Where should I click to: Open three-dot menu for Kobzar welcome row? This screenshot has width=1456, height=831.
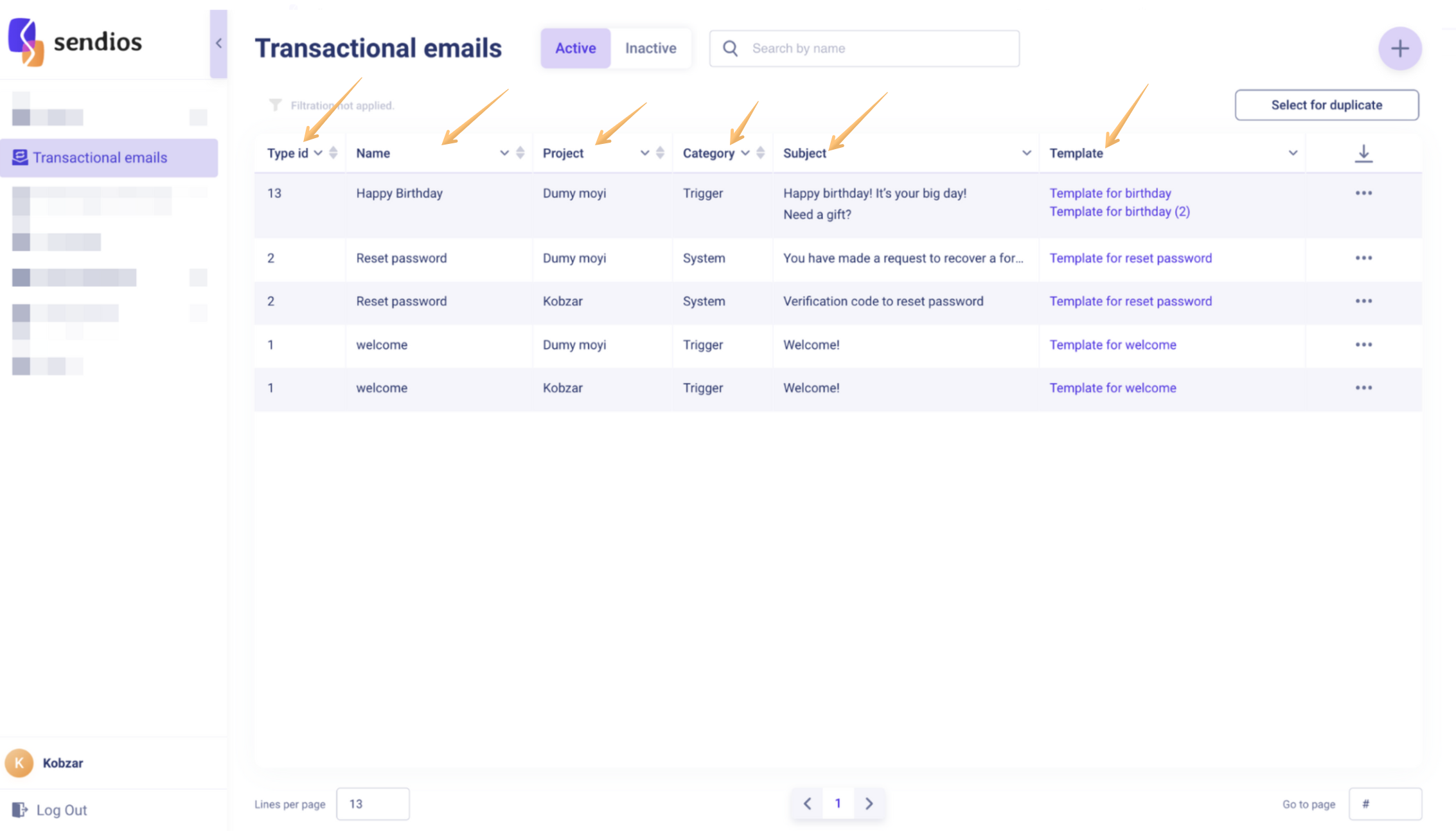tap(1363, 388)
